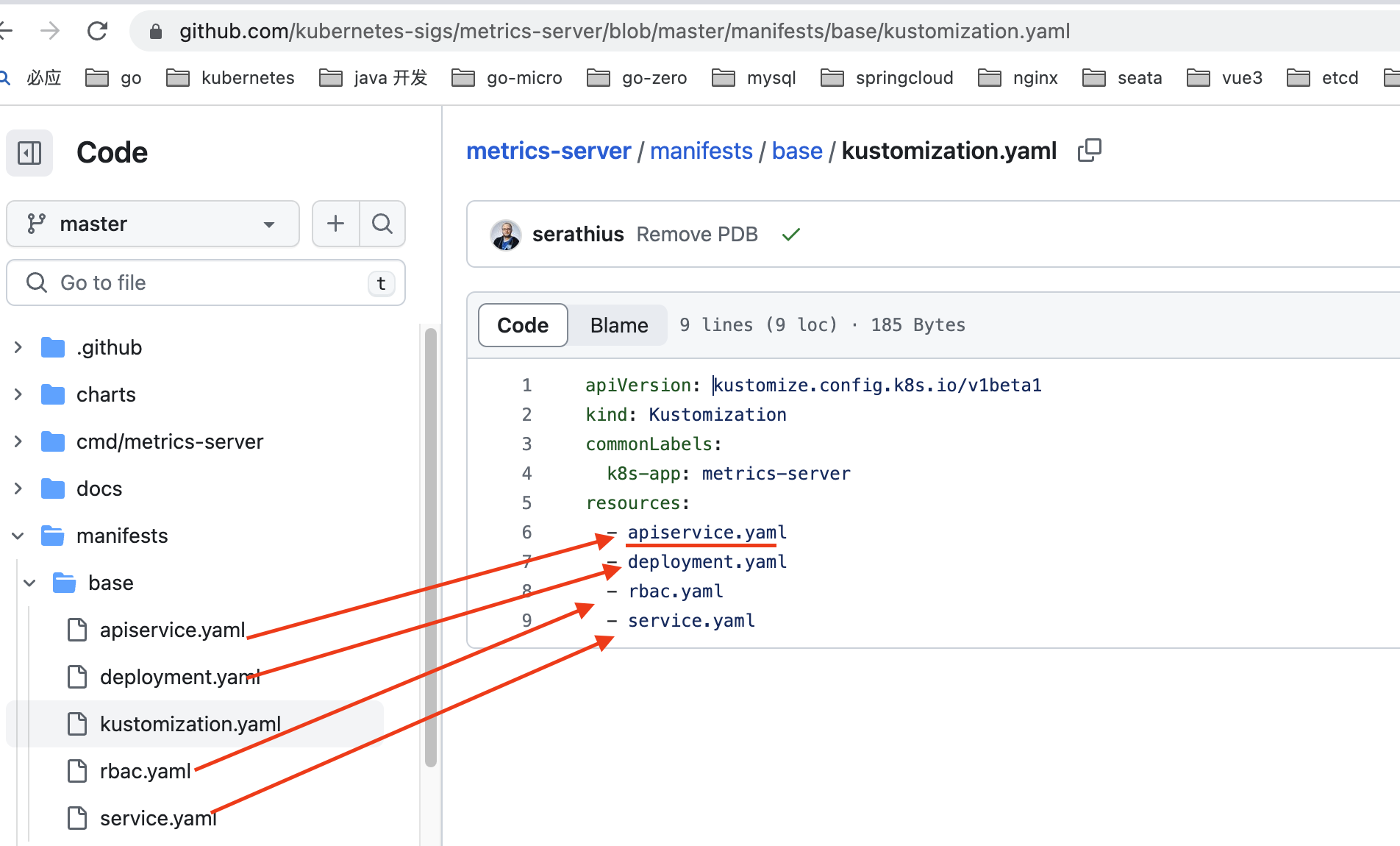1400x846 pixels.
Task: Open the master branch dropdown
Action: coord(152,224)
